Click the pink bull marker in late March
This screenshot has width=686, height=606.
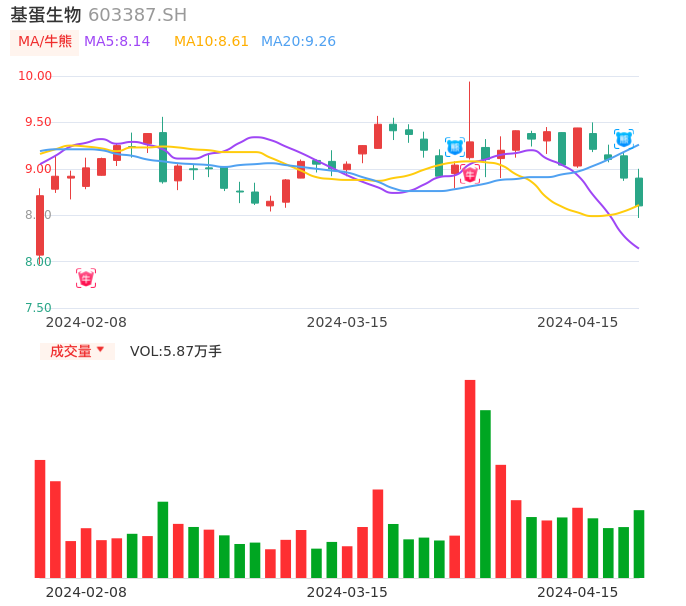pyautogui.click(x=470, y=174)
